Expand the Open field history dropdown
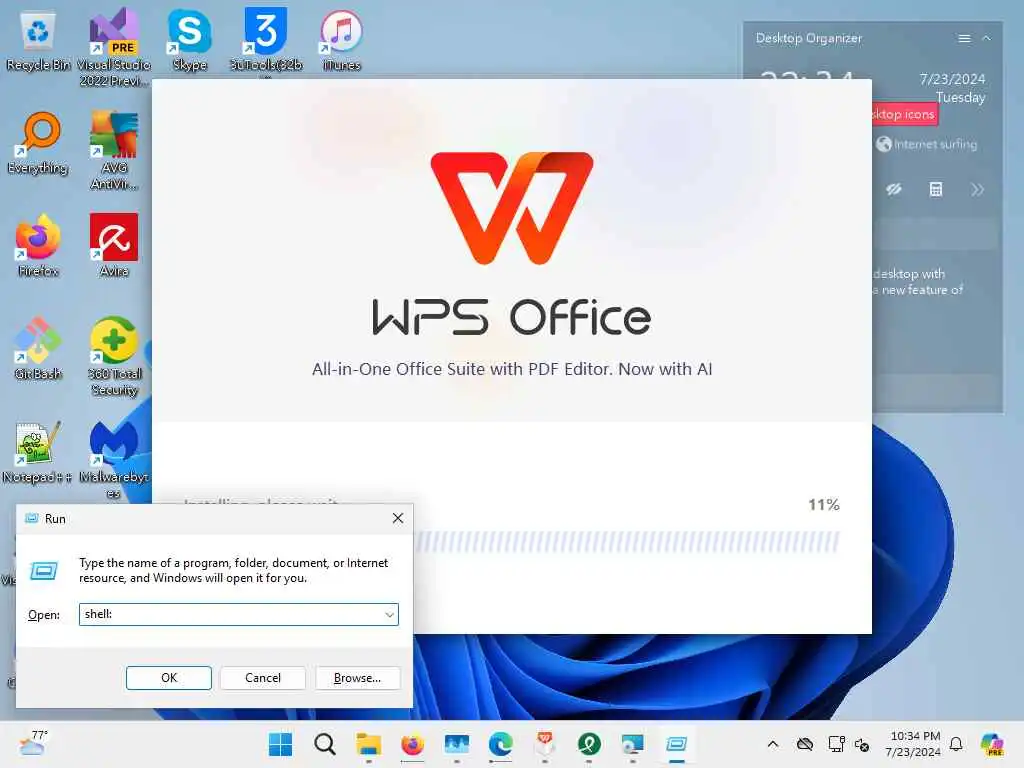 click(389, 615)
